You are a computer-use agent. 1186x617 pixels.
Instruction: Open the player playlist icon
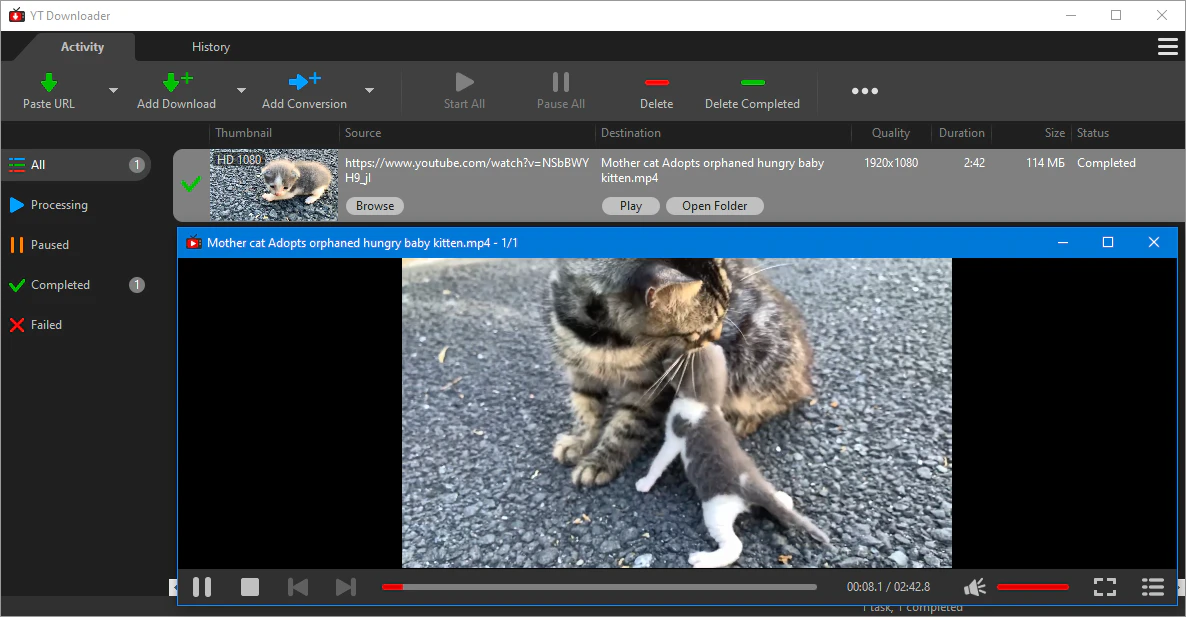1152,587
